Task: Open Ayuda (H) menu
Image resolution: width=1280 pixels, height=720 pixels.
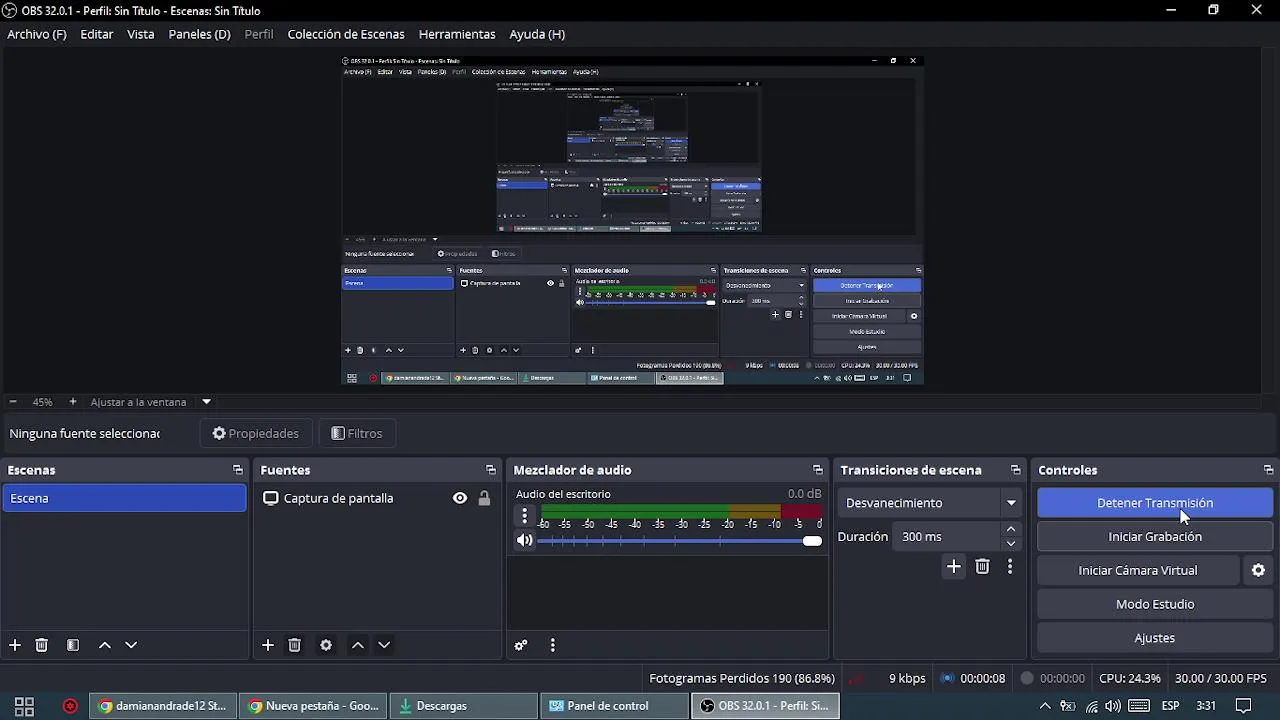Action: (537, 34)
